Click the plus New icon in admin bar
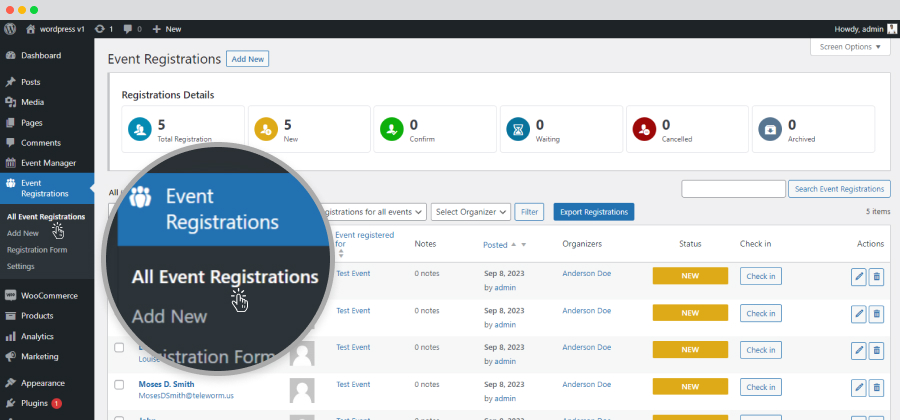 click(157, 29)
